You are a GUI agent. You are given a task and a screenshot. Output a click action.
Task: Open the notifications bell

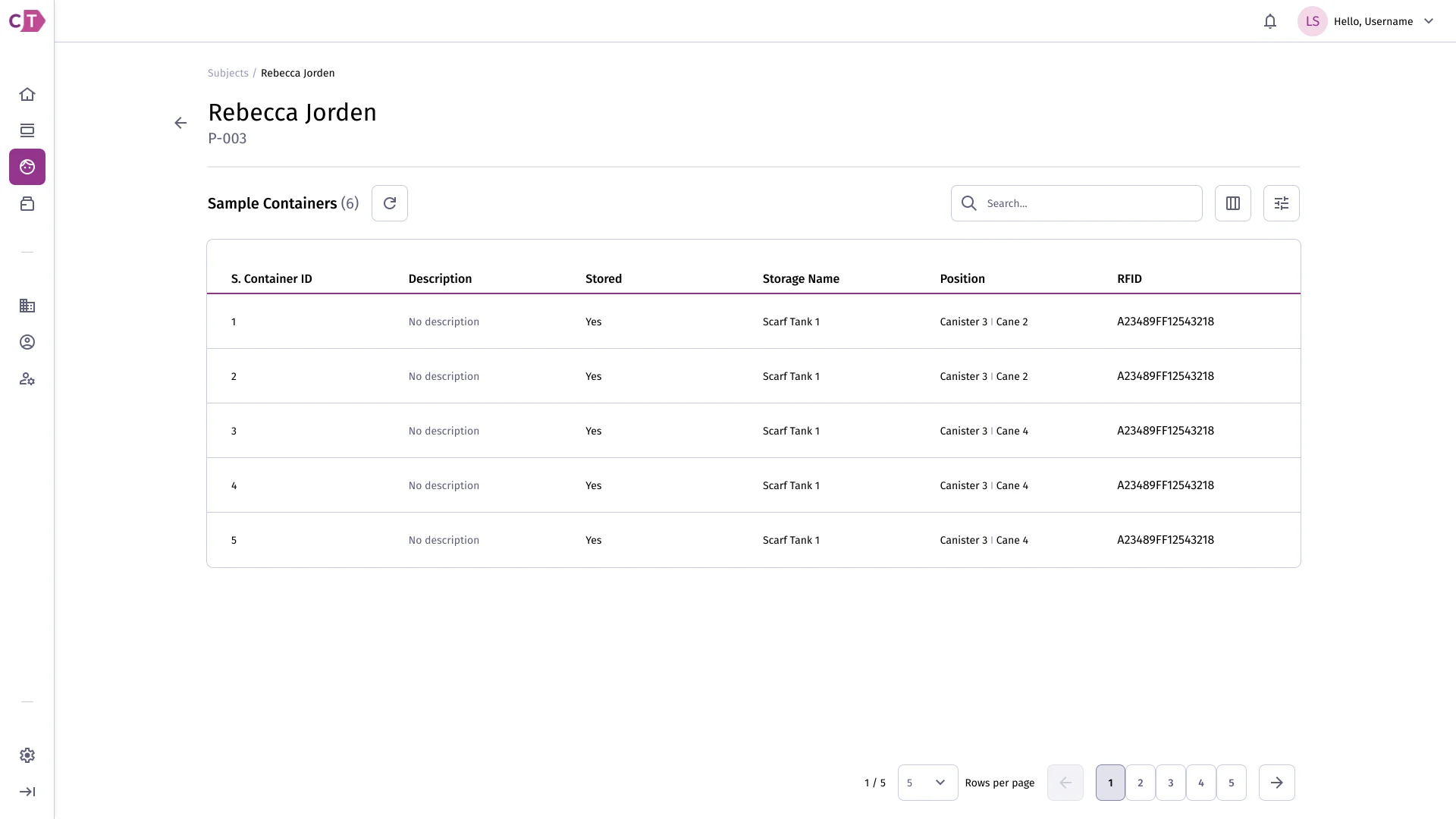[x=1270, y=21]
